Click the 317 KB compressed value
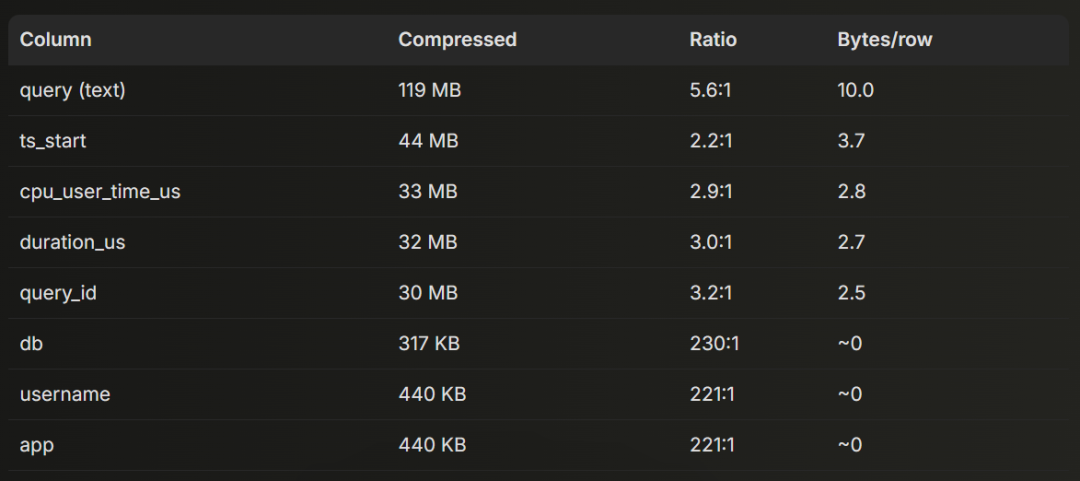 pos(429,343)
